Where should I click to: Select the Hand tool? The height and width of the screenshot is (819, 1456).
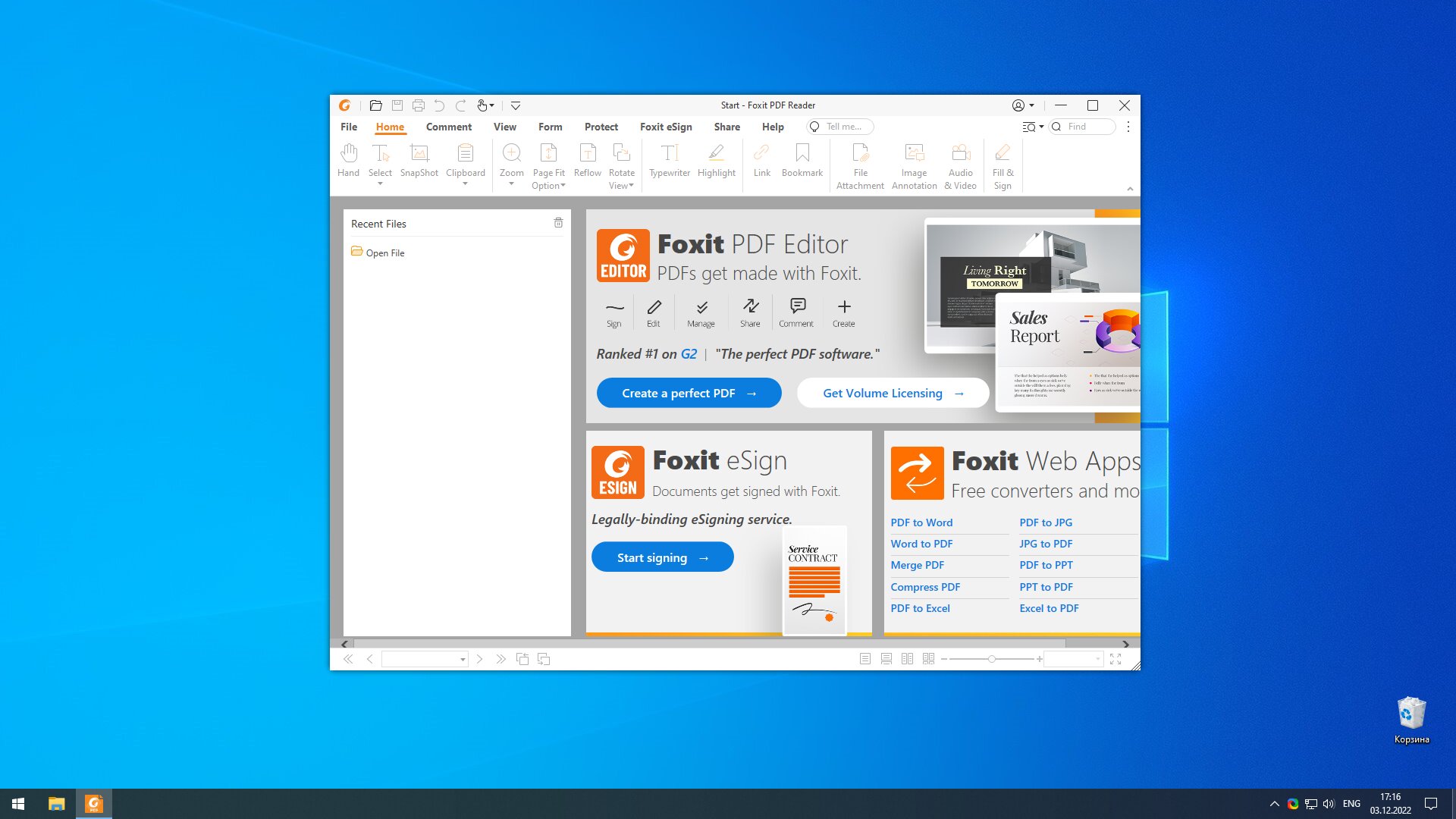pyautogui.click(x=348, y=161)
